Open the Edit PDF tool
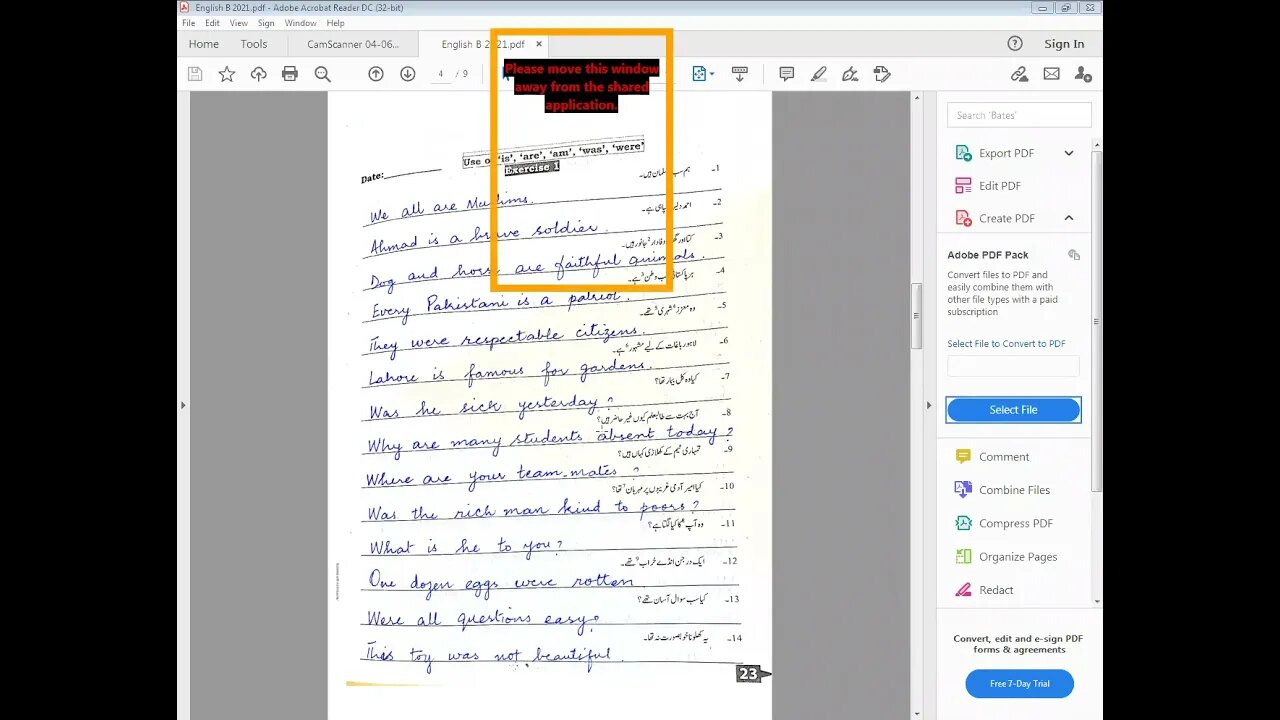The width and height of the screenshot is (1280, 720). [999, 186]
